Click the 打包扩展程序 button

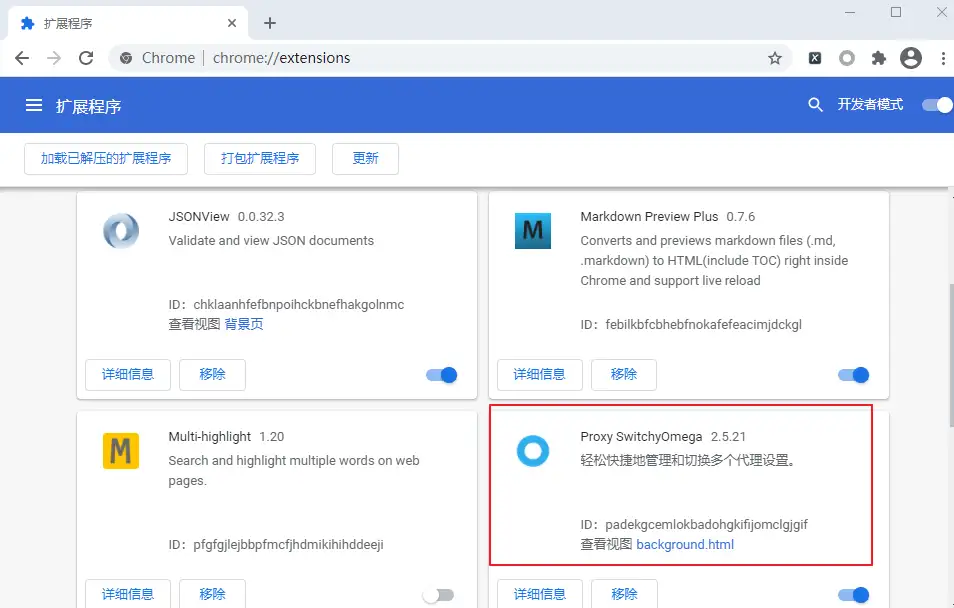(x=260, y=158)
